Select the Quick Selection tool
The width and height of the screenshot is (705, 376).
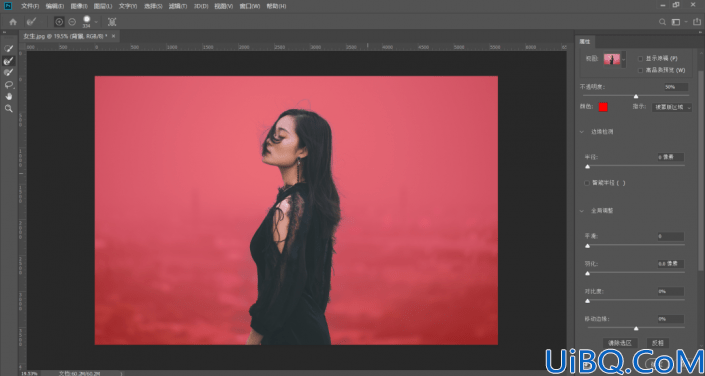(9, 49)
